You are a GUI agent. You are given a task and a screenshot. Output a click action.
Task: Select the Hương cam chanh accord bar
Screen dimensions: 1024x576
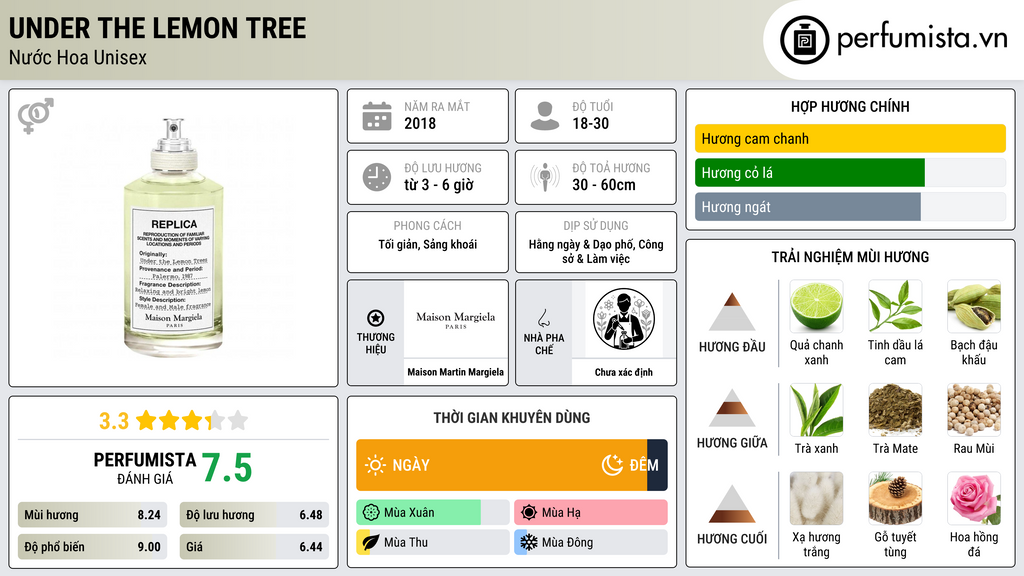tap(850, 138)
